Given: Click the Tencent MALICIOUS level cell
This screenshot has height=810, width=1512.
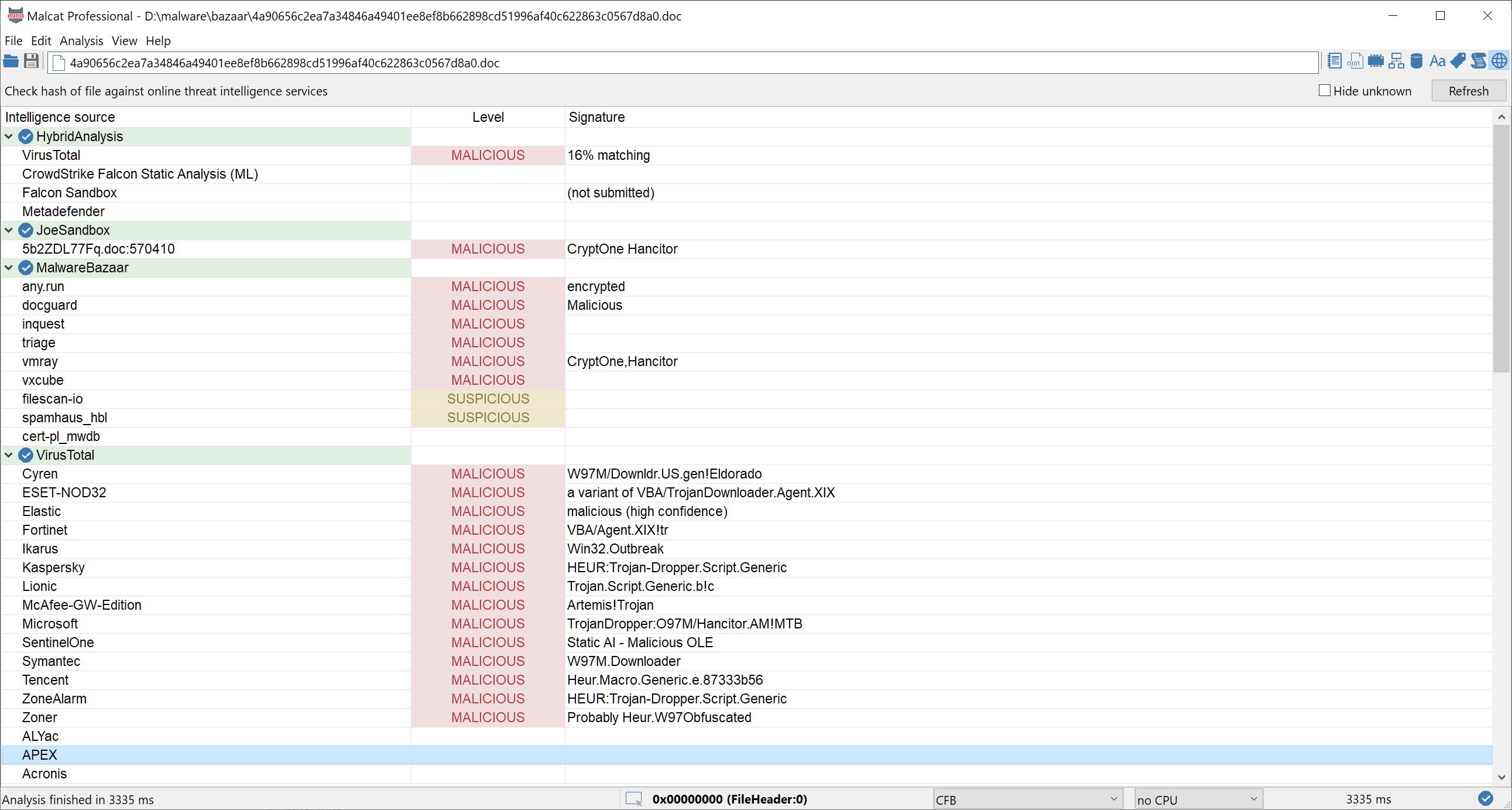Looking at the screenshot, I should point(488,680).
